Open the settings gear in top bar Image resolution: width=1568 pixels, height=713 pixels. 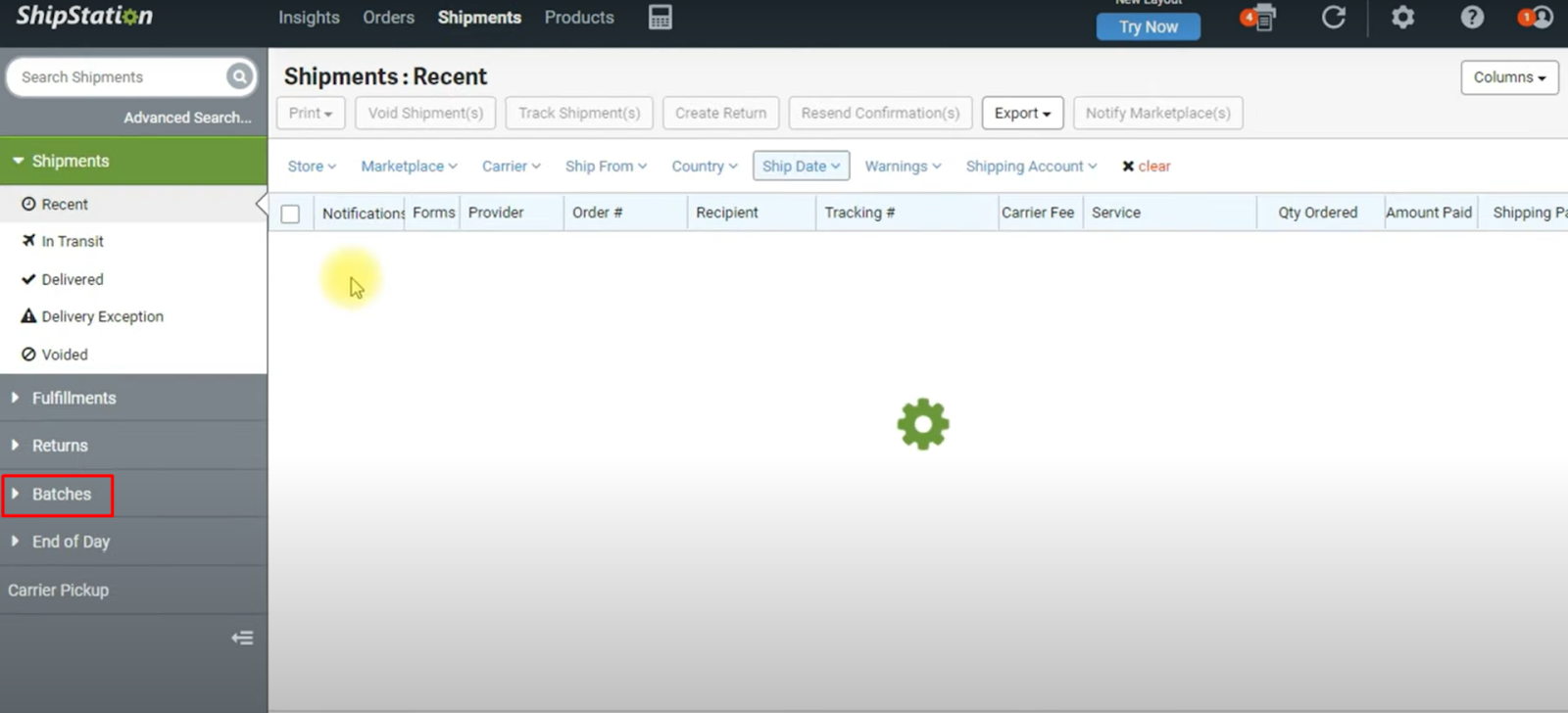pos(1403,18)
